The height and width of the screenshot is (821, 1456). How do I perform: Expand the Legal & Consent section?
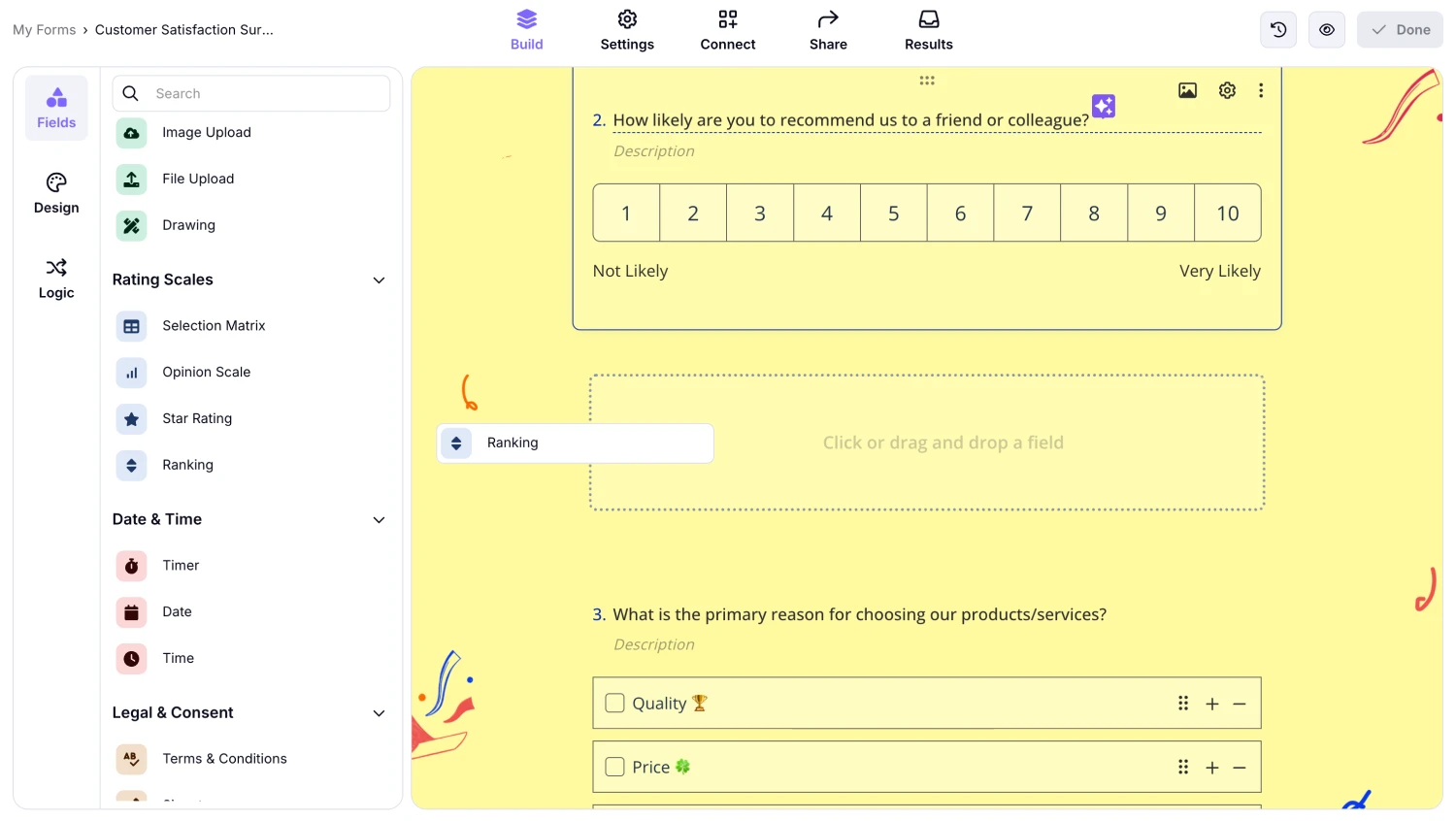click(x=379, y=713)
